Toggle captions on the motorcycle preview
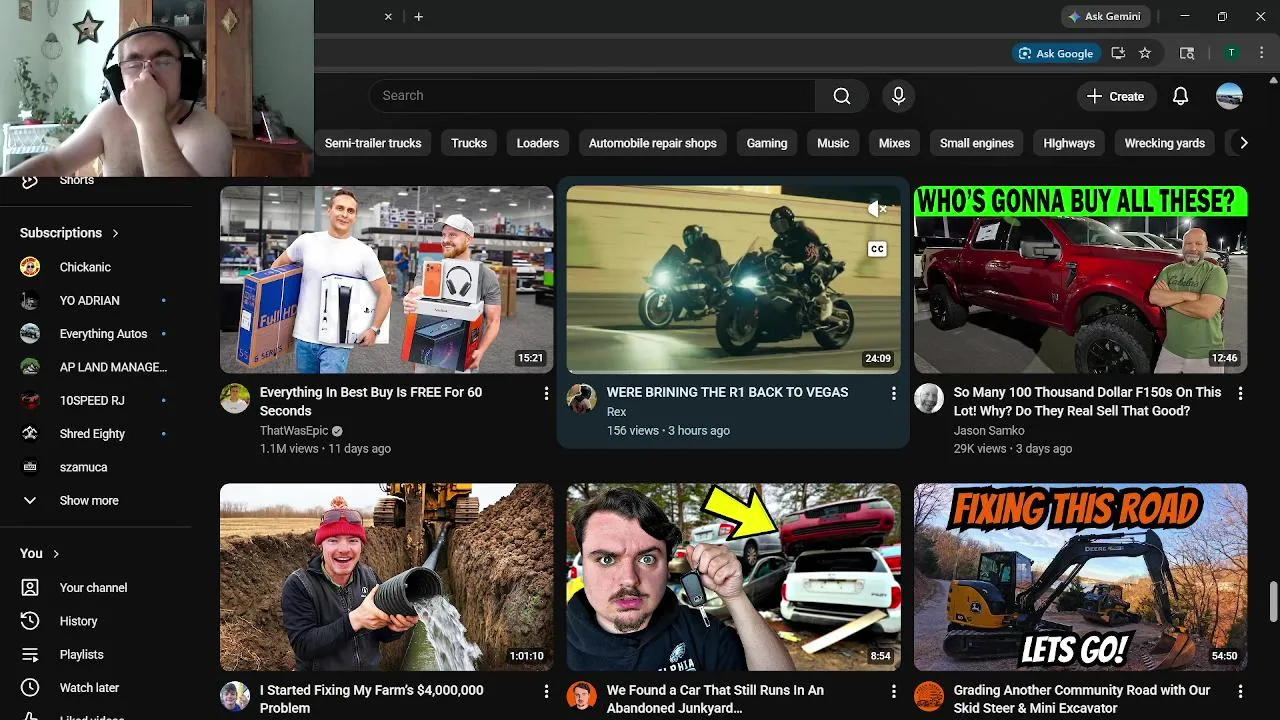The height and width of the screenshot is (720, 1280). point(877,249)
